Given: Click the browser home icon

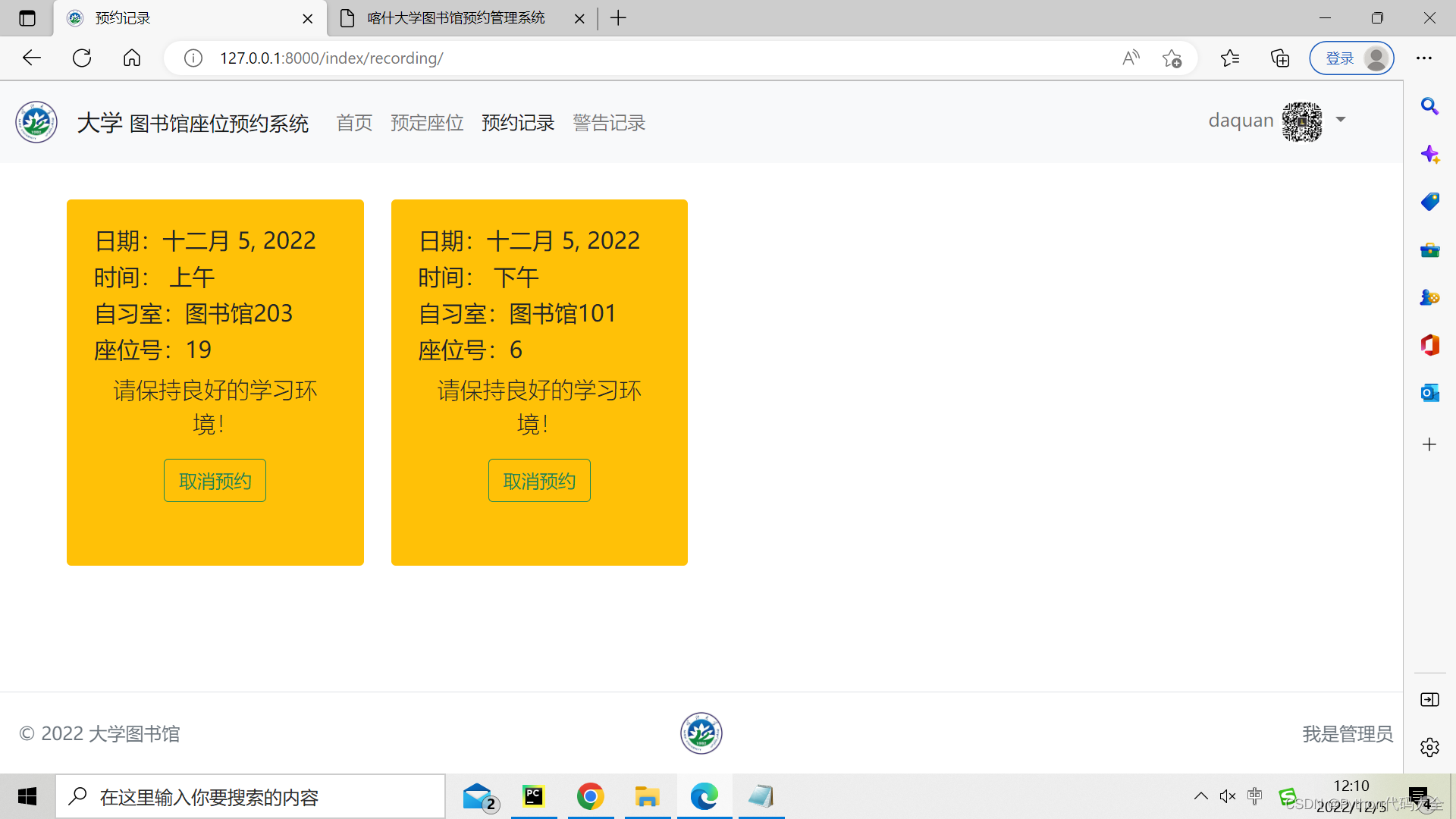Looking at the screenshot, I should (132, 58).
